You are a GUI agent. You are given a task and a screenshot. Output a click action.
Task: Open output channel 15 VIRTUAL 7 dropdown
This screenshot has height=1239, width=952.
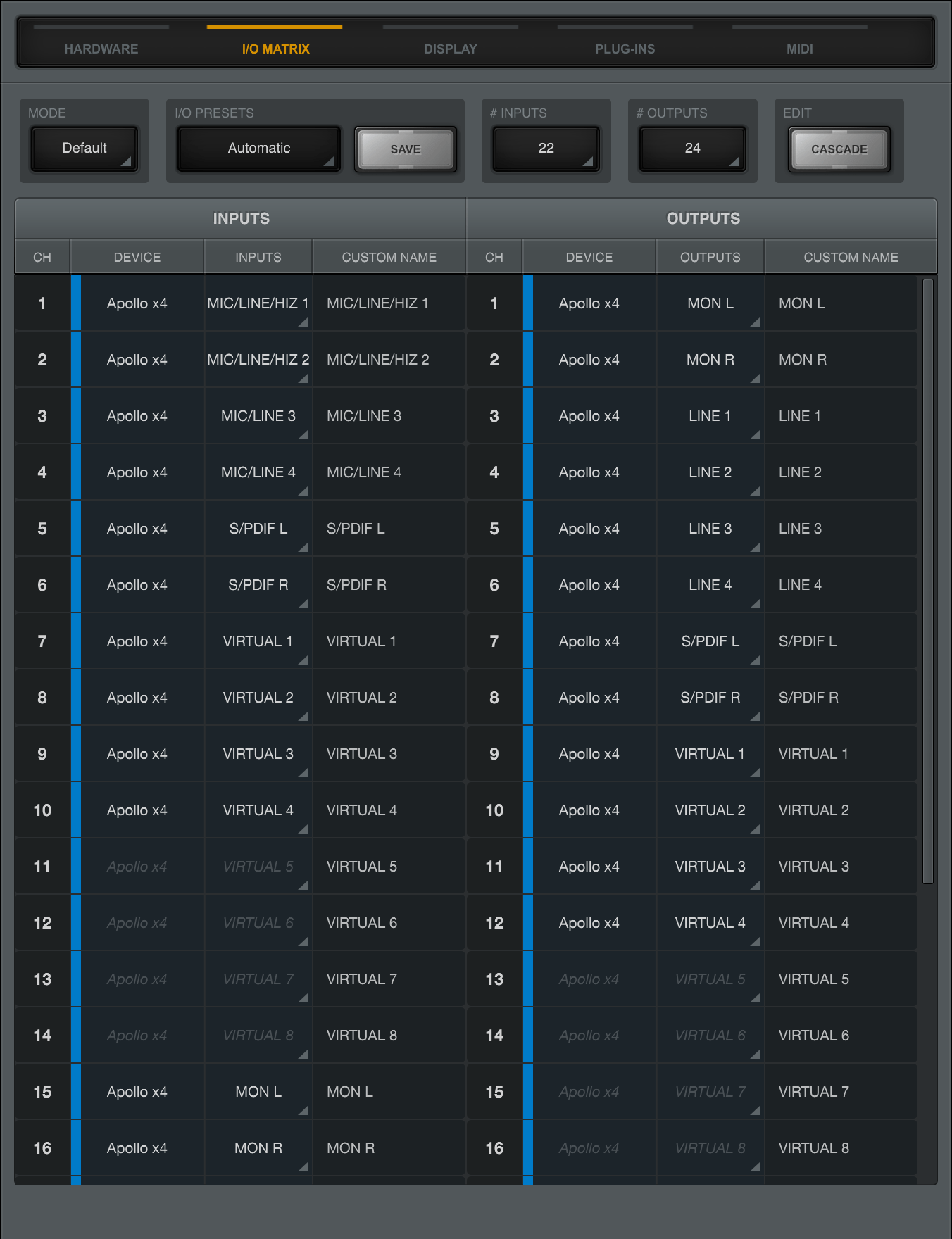710,1092
